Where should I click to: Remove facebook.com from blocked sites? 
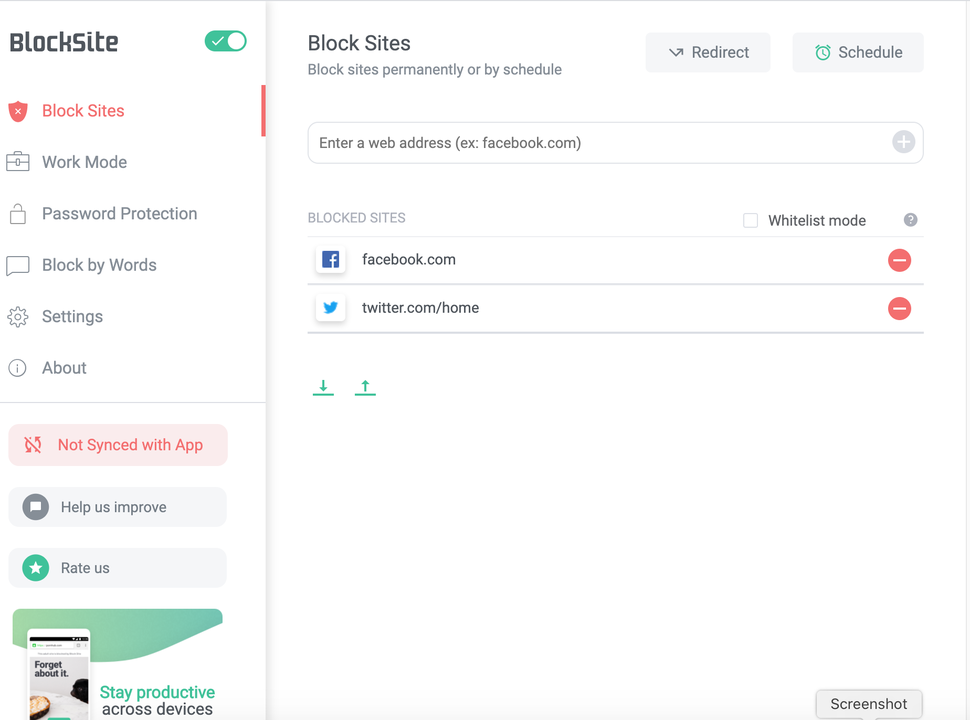899,260
